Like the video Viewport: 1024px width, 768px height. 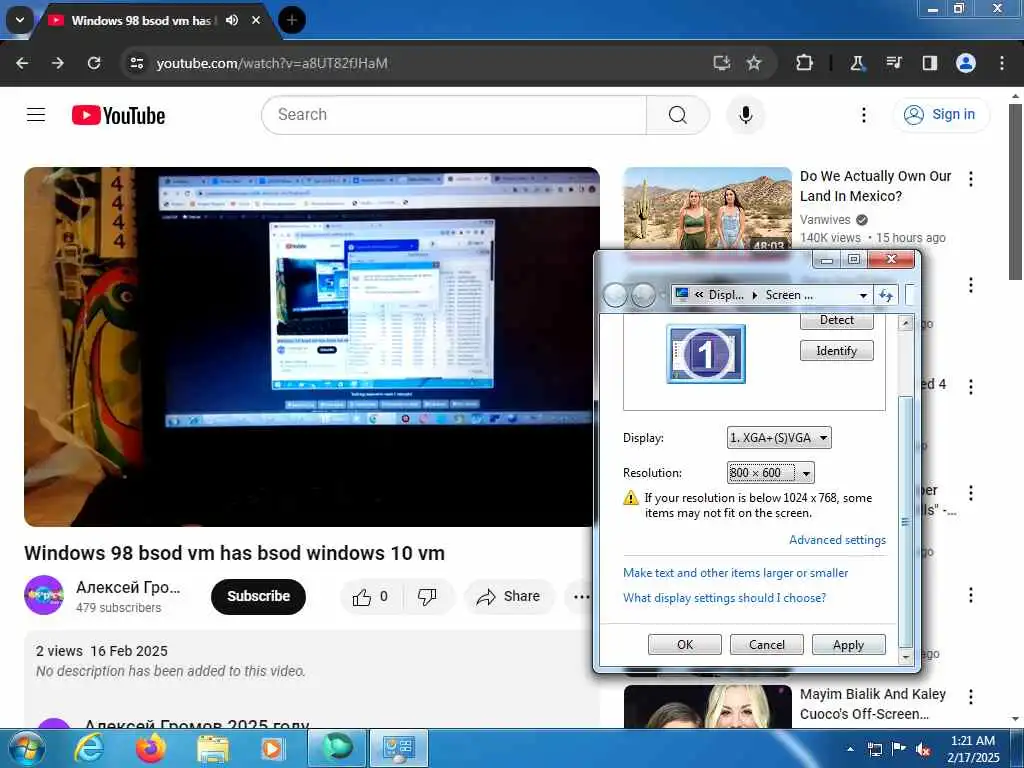click(x=371, y=596)
